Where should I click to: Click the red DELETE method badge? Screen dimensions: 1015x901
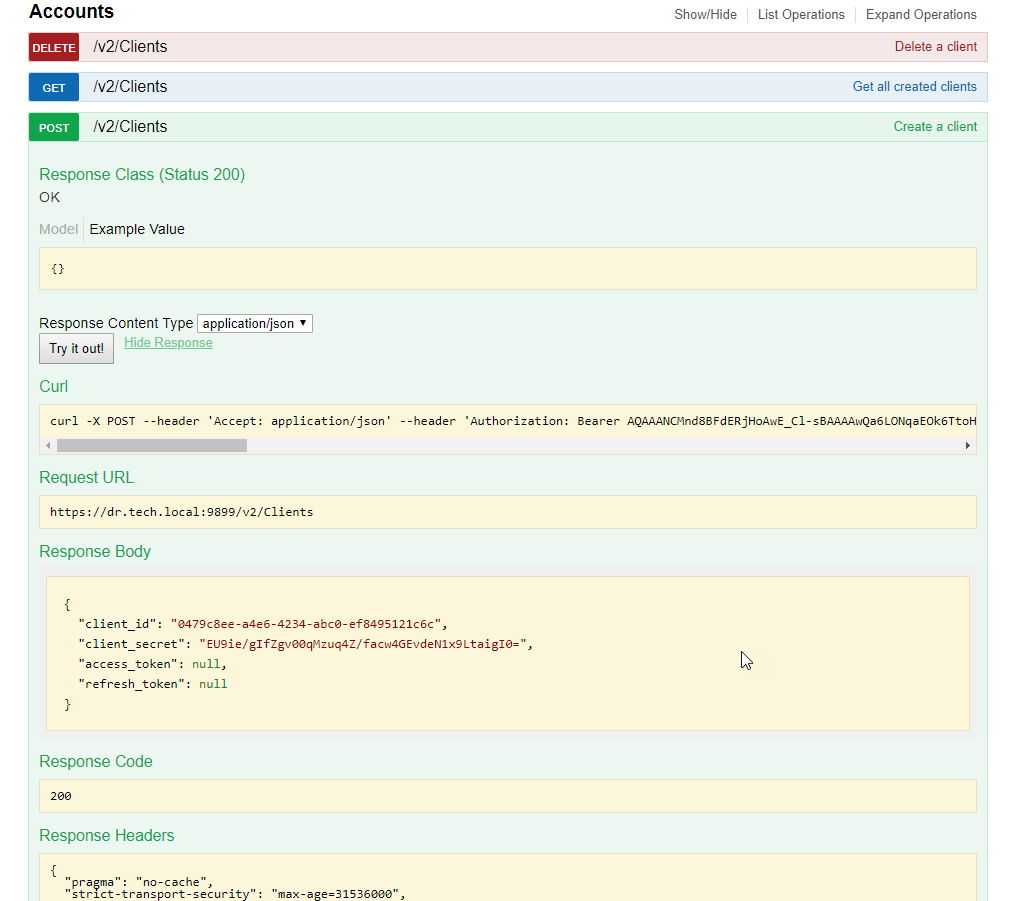(54, 48)
